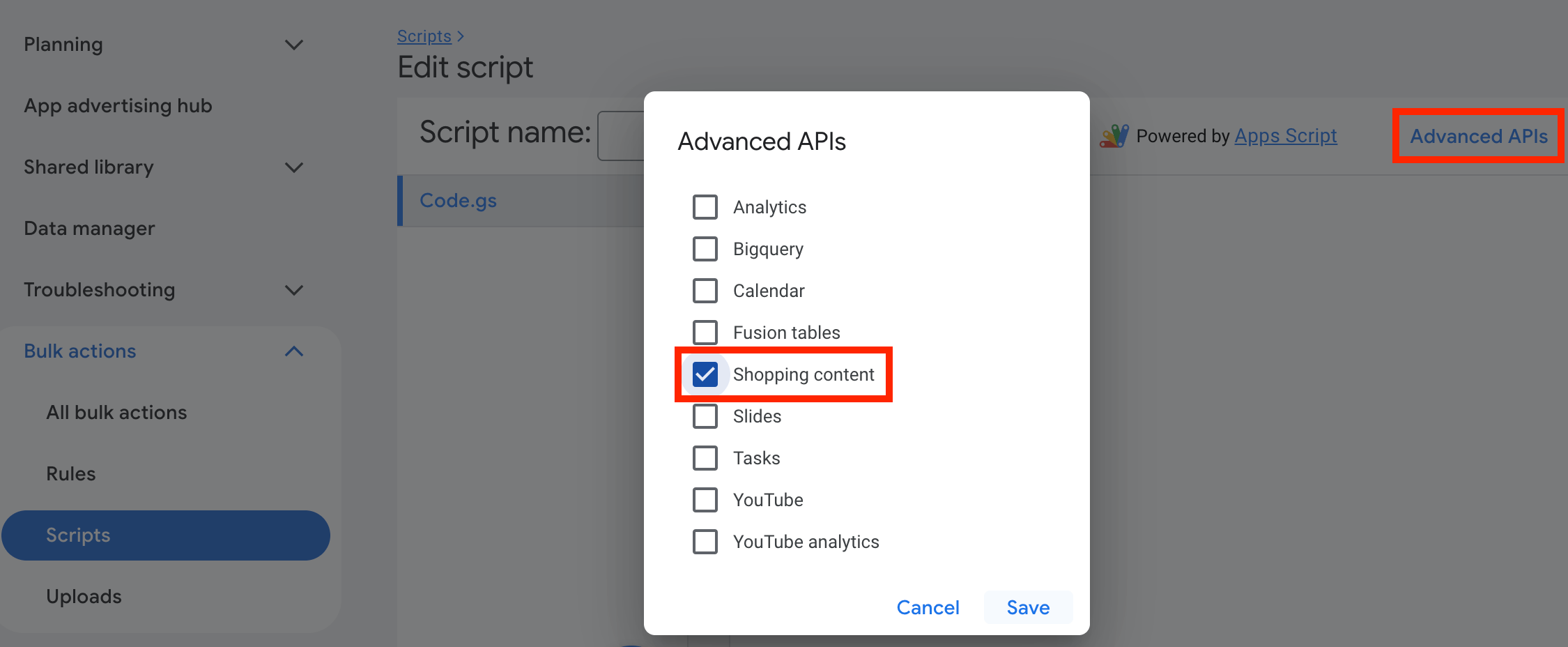Enable the YouTube analytics checkbox
This screenshot has width=1568, height=647.
click(x=705, y=542)
